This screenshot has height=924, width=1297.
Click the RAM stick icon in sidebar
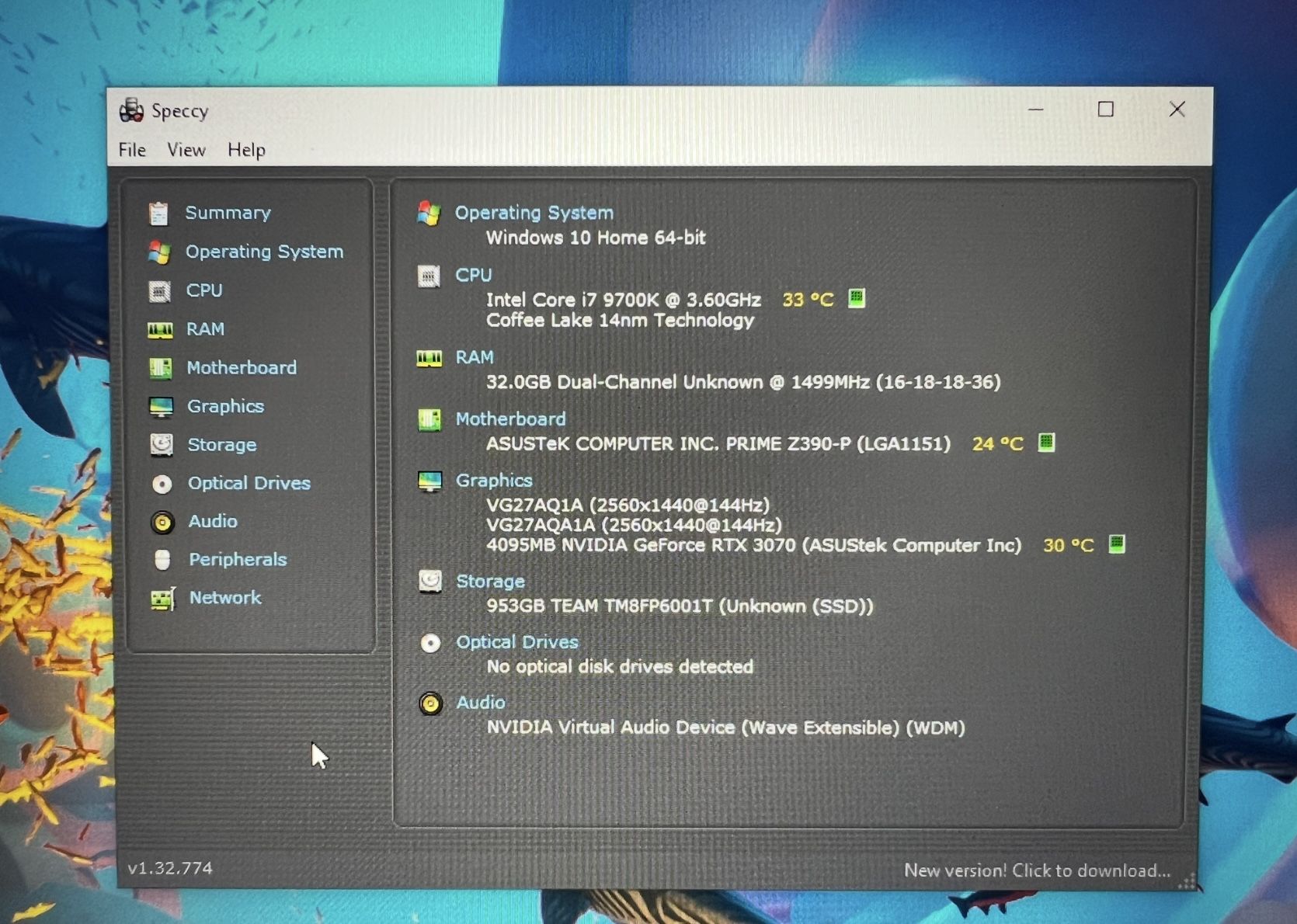point(160,330)
